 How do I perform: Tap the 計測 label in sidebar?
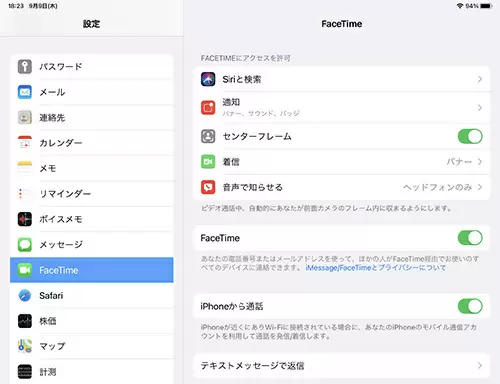coord(48,372)
